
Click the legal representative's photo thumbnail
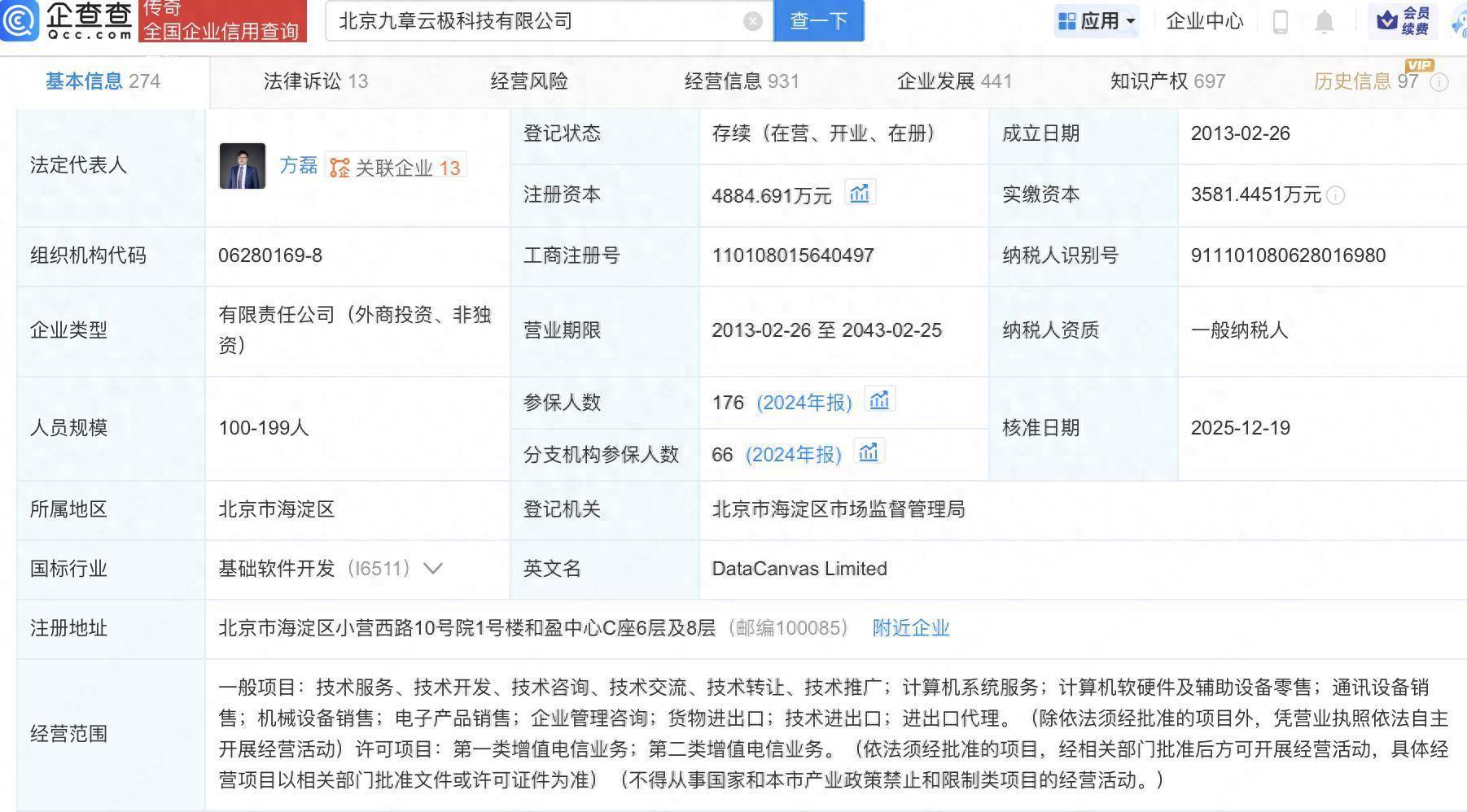[242, 166]
